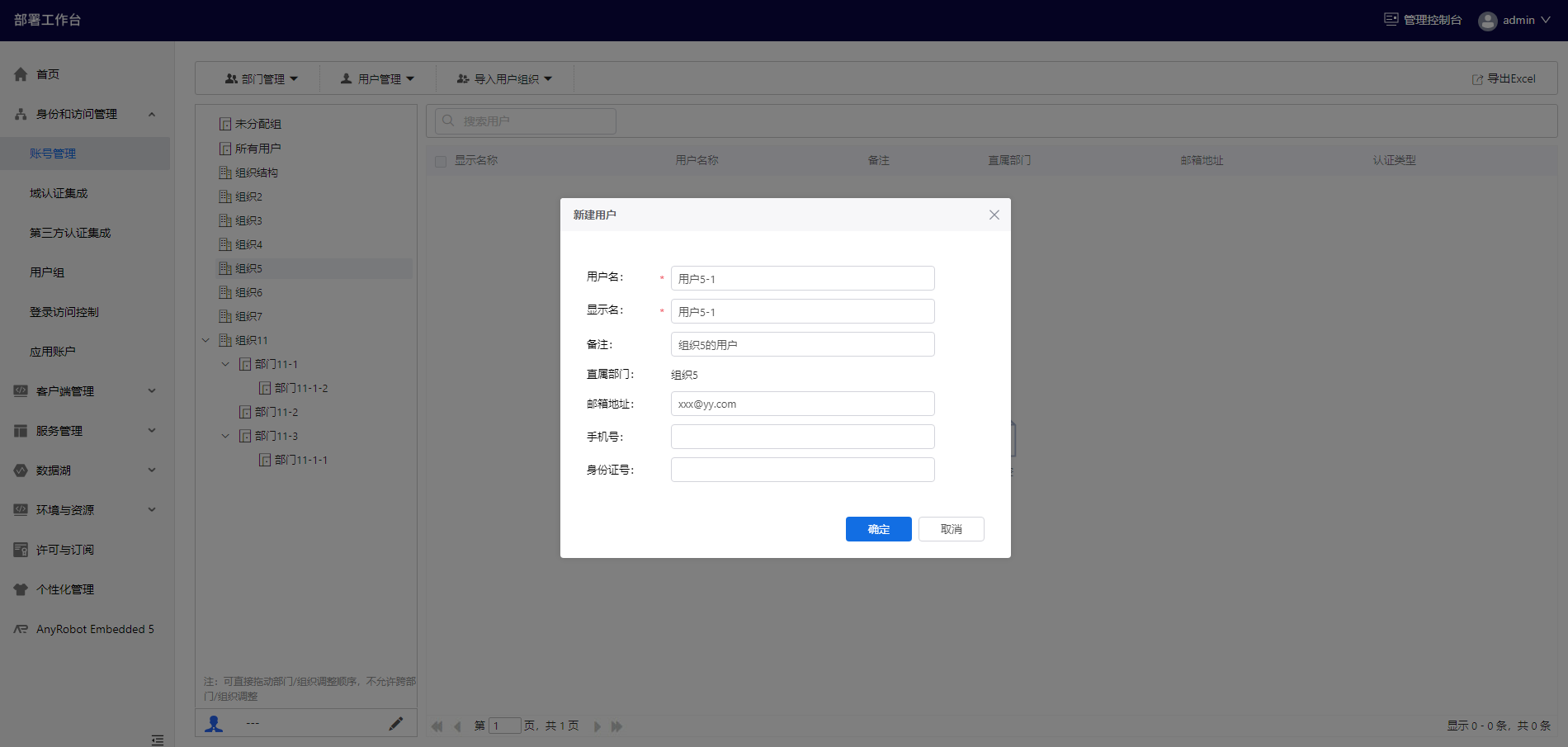Screen dimensions: 1568x747
Task: Cancel with the 取消 button
Action: (x=952, y=529)
